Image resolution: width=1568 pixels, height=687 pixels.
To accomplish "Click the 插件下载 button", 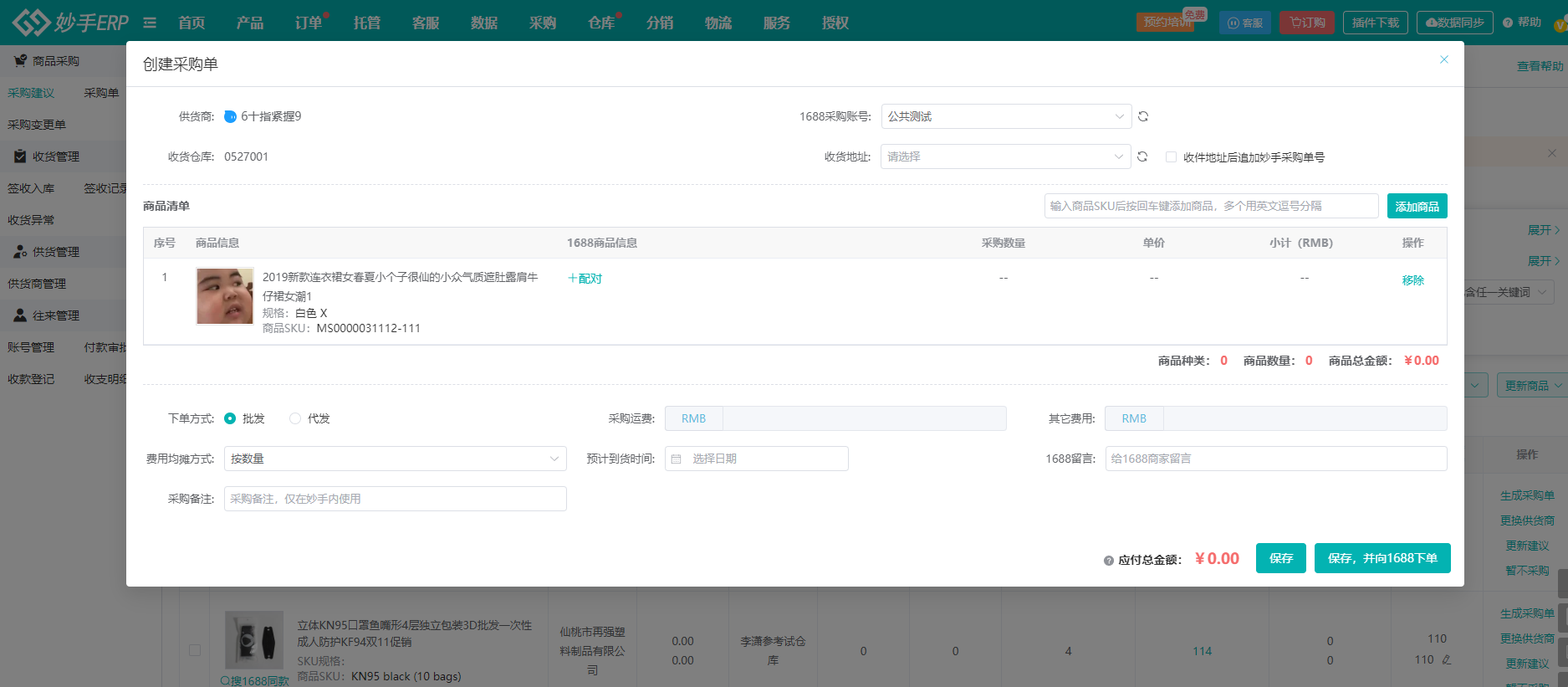I will click(1376, 23).
